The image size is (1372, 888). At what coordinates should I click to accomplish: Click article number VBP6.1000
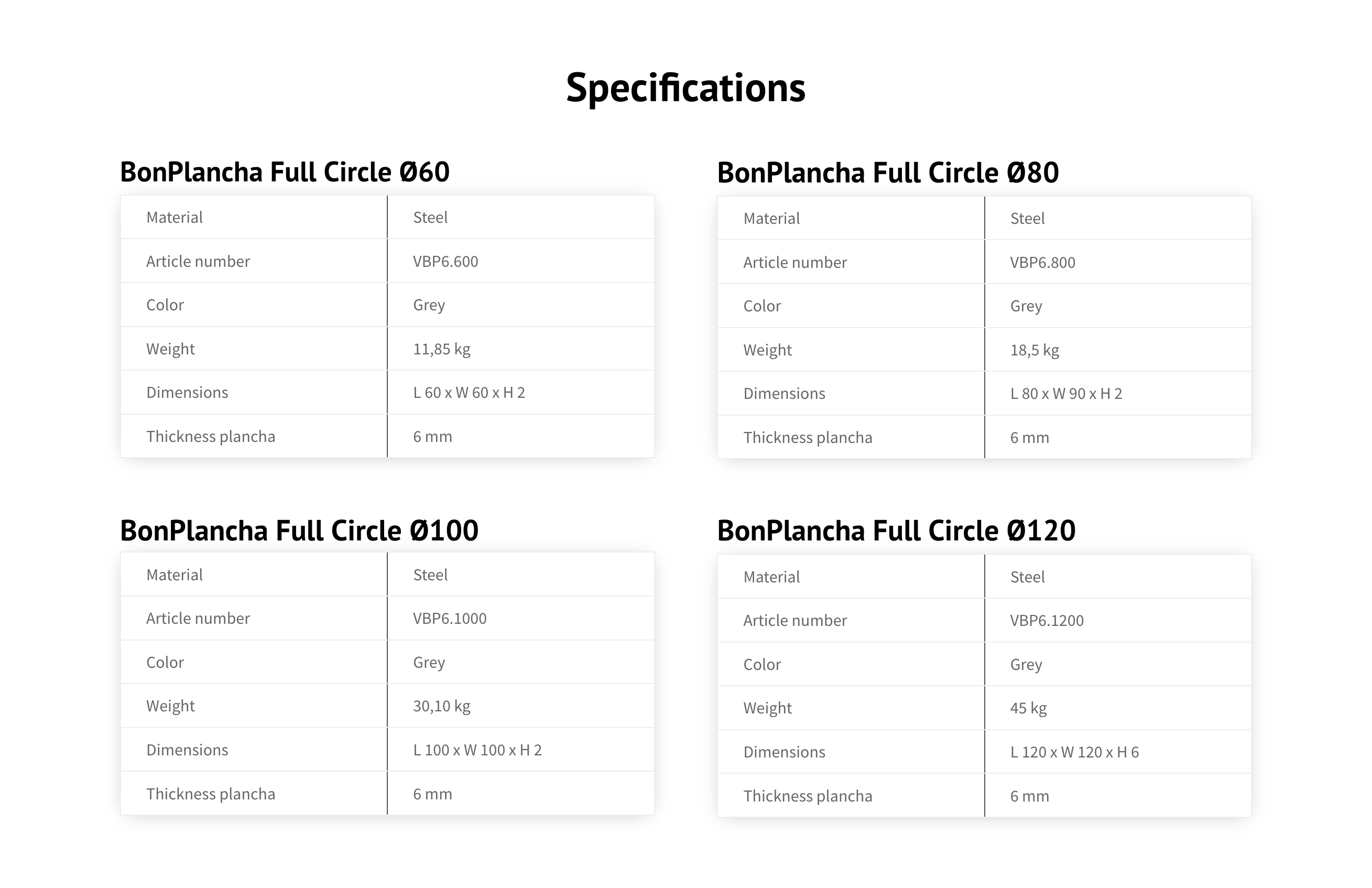[450, 618]
